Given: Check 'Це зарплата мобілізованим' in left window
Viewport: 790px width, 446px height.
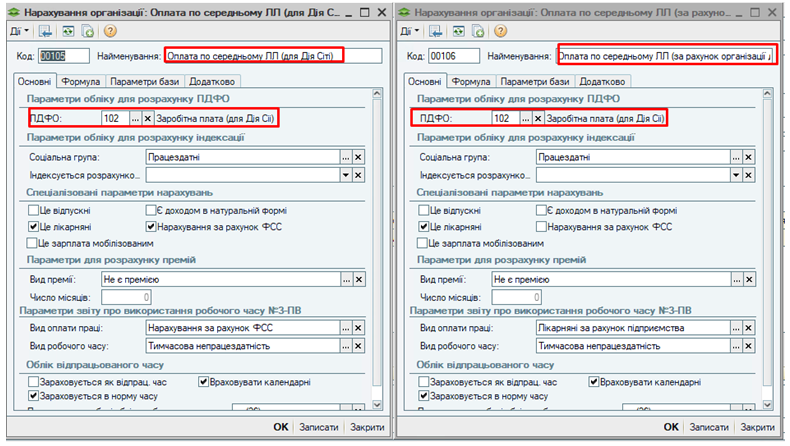Looking at the screenshot, I should 33,243.
